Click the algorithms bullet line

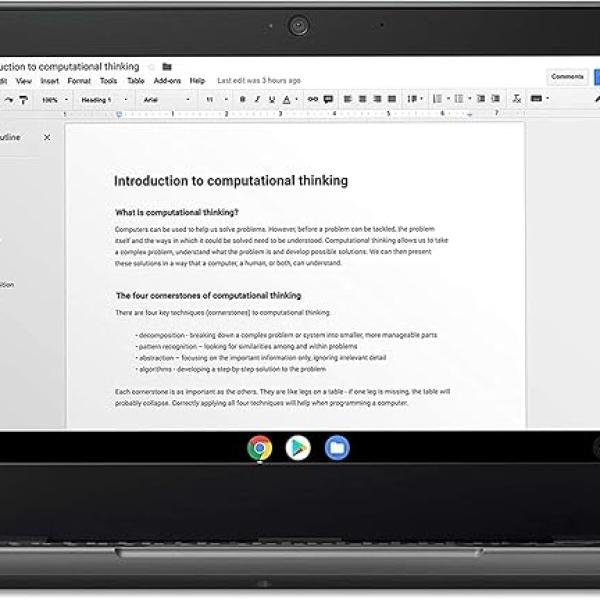[x=231, y=369]
